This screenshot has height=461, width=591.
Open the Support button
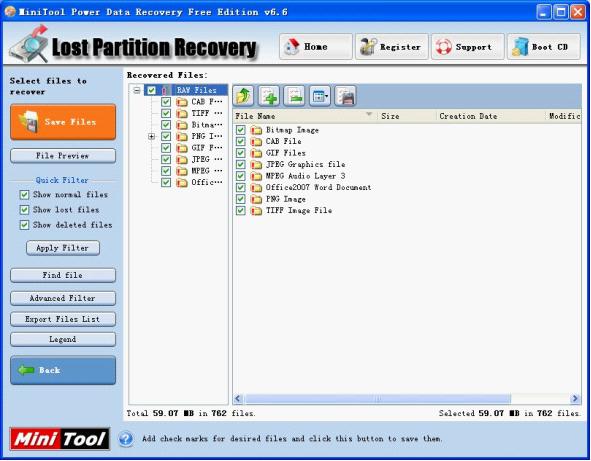(468, 47)
